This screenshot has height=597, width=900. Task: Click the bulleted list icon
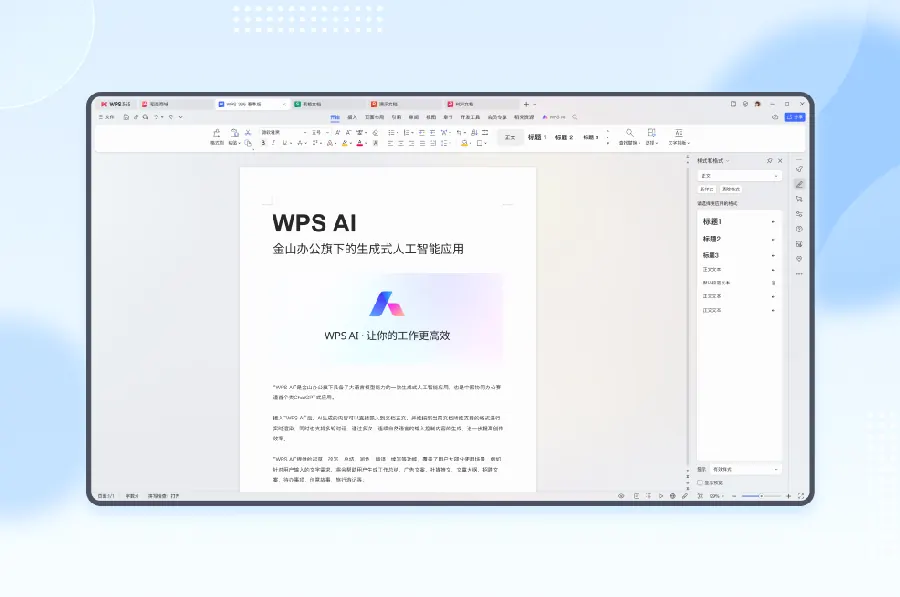pyautogui.click(x=391, y=133)
